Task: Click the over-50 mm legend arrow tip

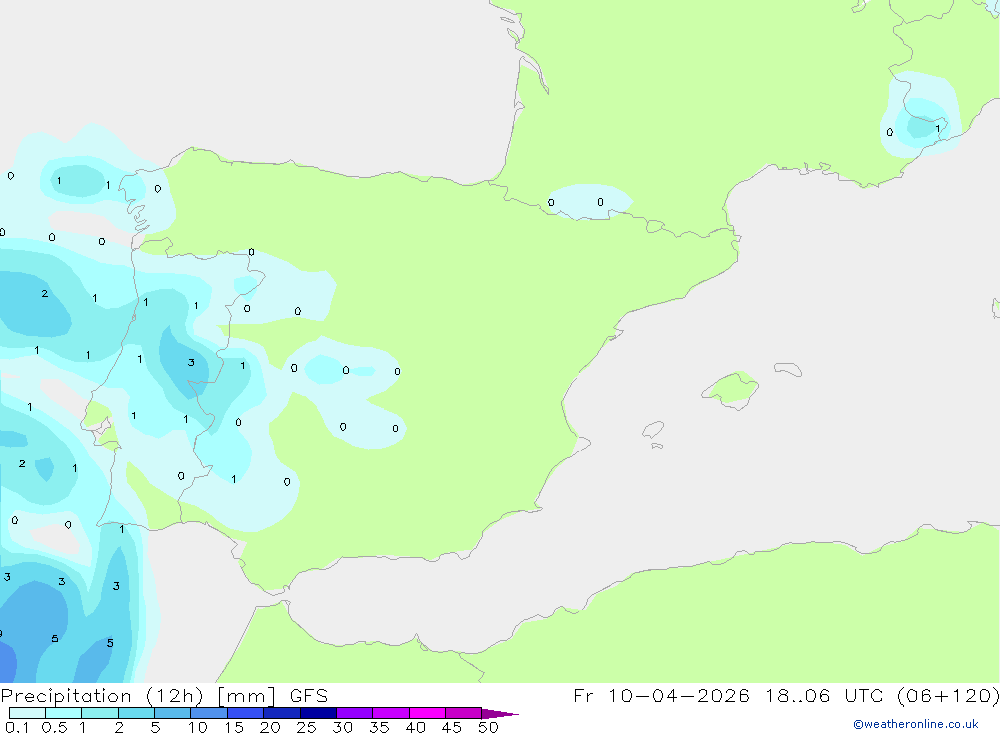Action: click(x=500, y=713)
